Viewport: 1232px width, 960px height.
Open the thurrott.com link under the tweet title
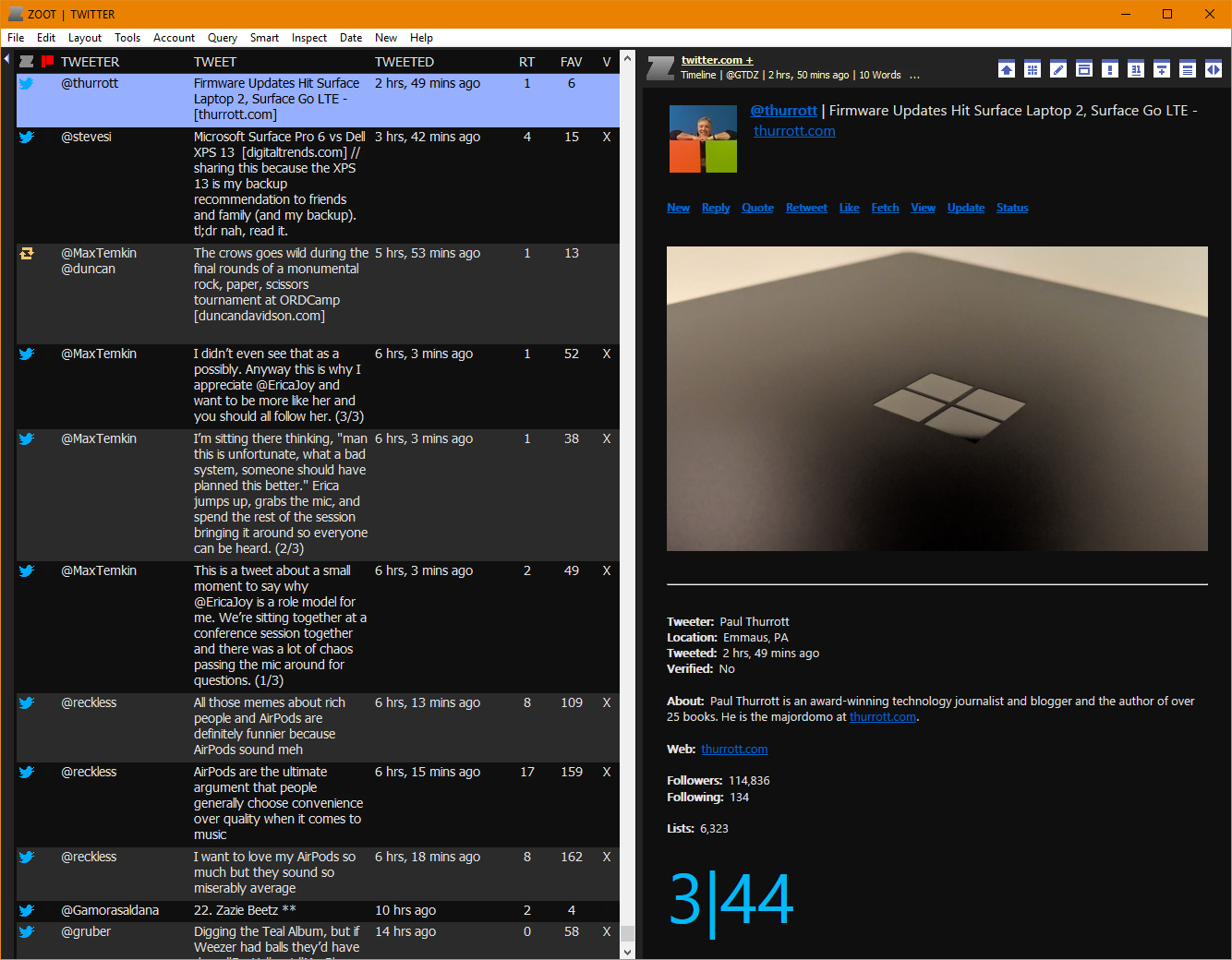pos(794,131)
